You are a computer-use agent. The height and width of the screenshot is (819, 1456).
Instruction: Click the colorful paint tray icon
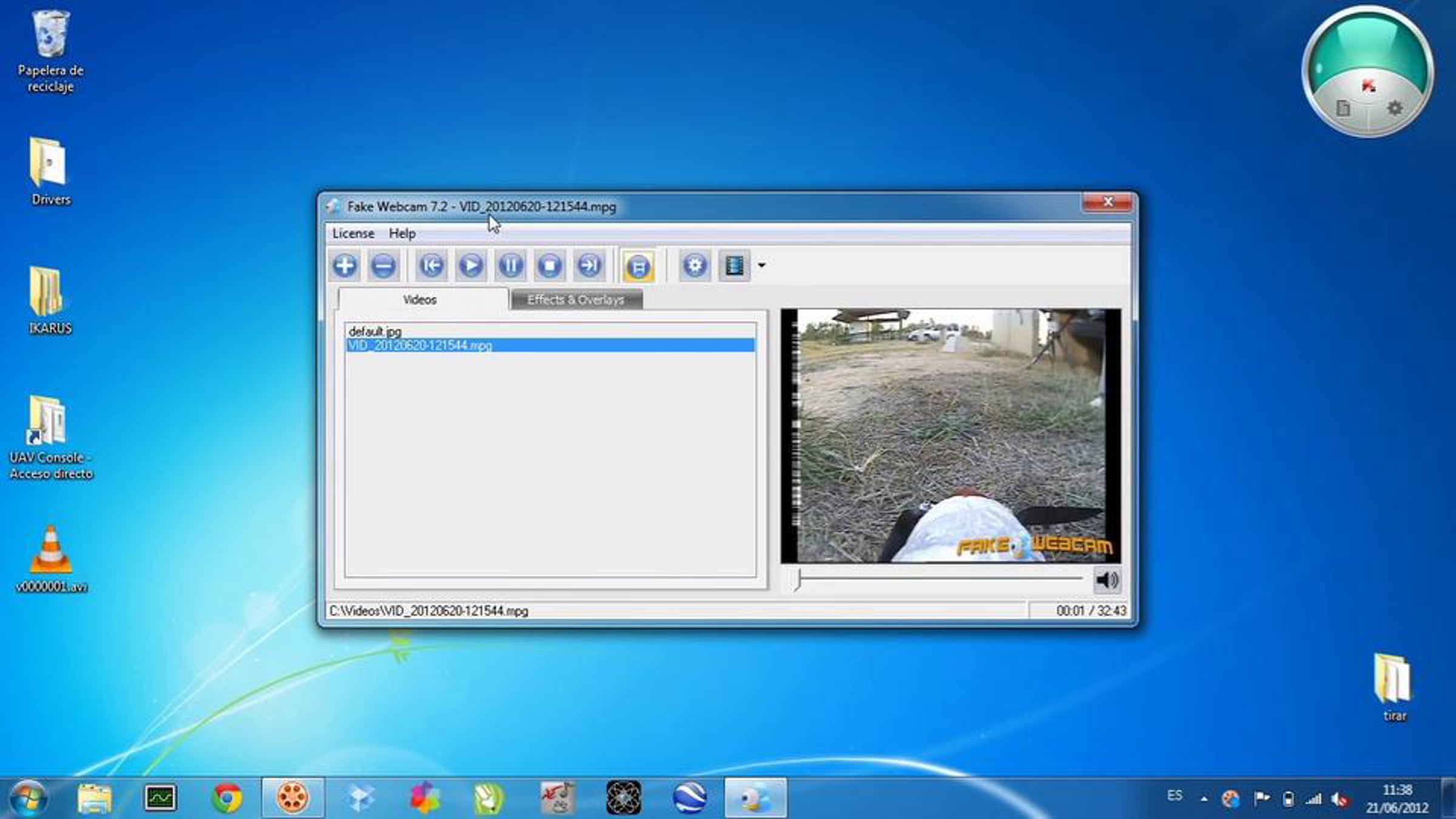(x=1230, y=799)
